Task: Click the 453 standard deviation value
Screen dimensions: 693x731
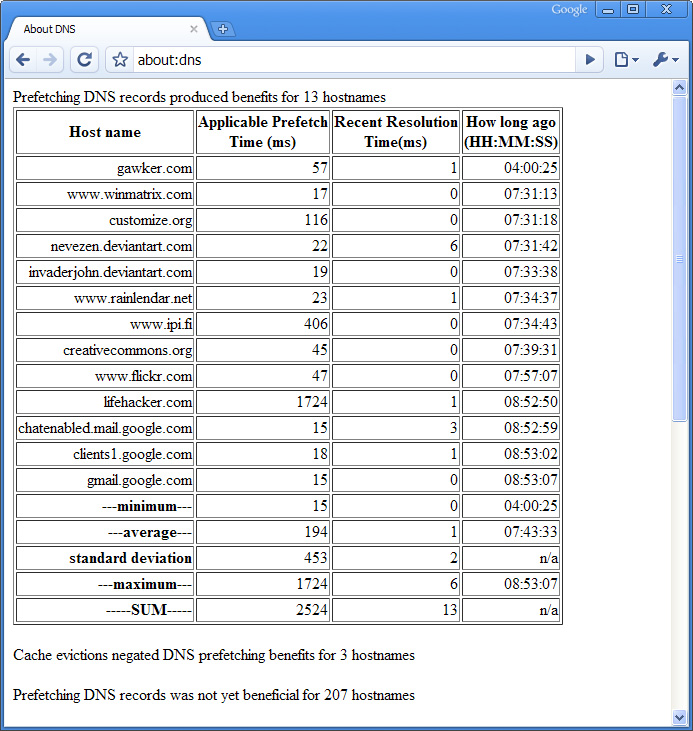Action: tap(263, 559)
